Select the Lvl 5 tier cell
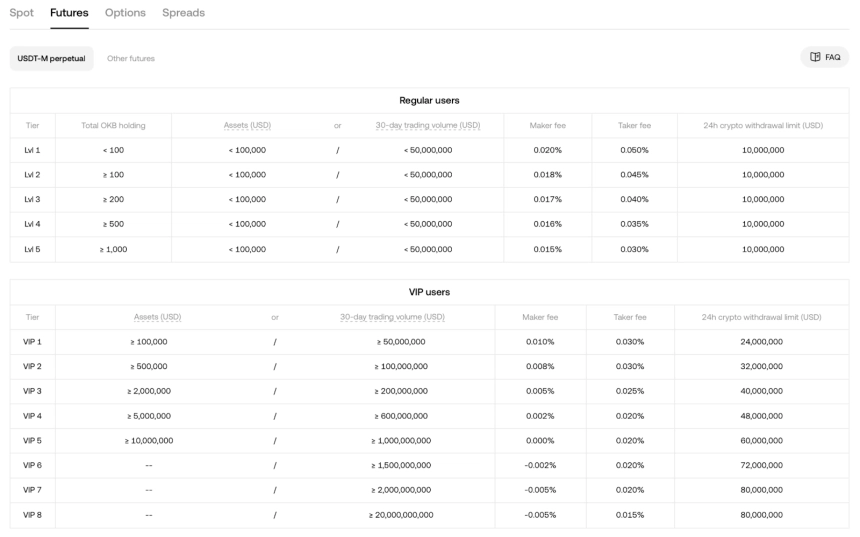This screenshot has height=537, width=860. point(32,249)
